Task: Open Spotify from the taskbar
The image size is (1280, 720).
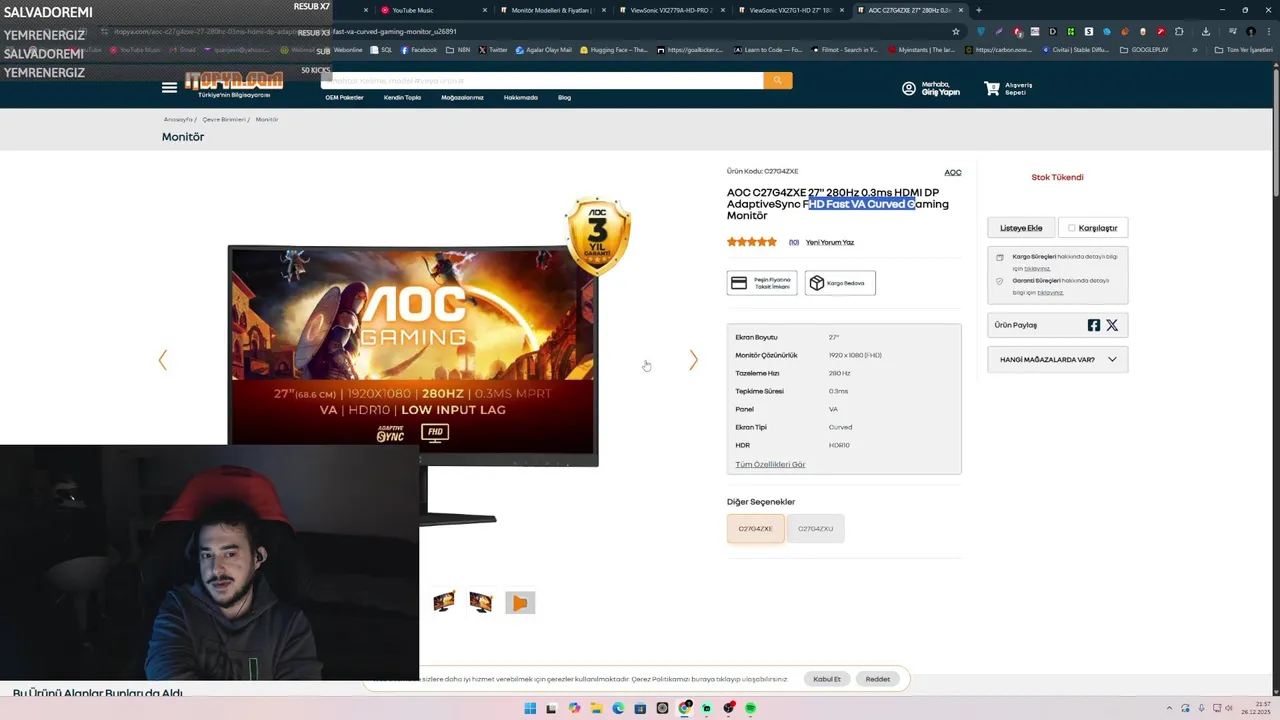Action: (750, 708)
